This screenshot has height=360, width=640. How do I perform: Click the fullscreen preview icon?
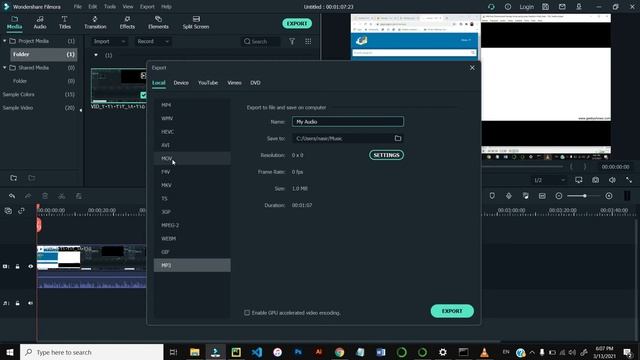(629, 180)
